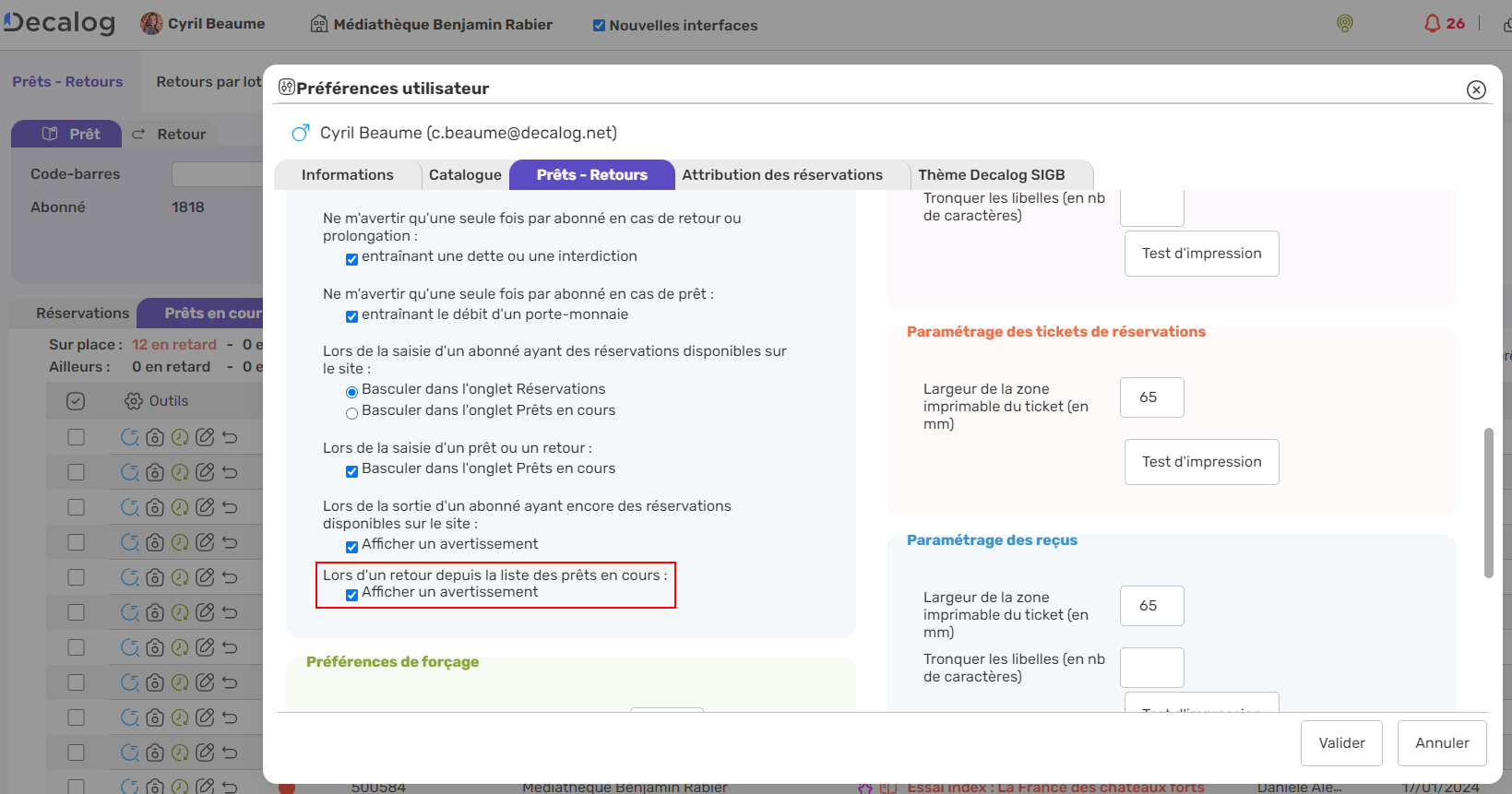This screenshot has width=1512, height=794.
Task: Click the return arrow icon in first loan row
Action: pyautogui.click(x=230, y=437)
